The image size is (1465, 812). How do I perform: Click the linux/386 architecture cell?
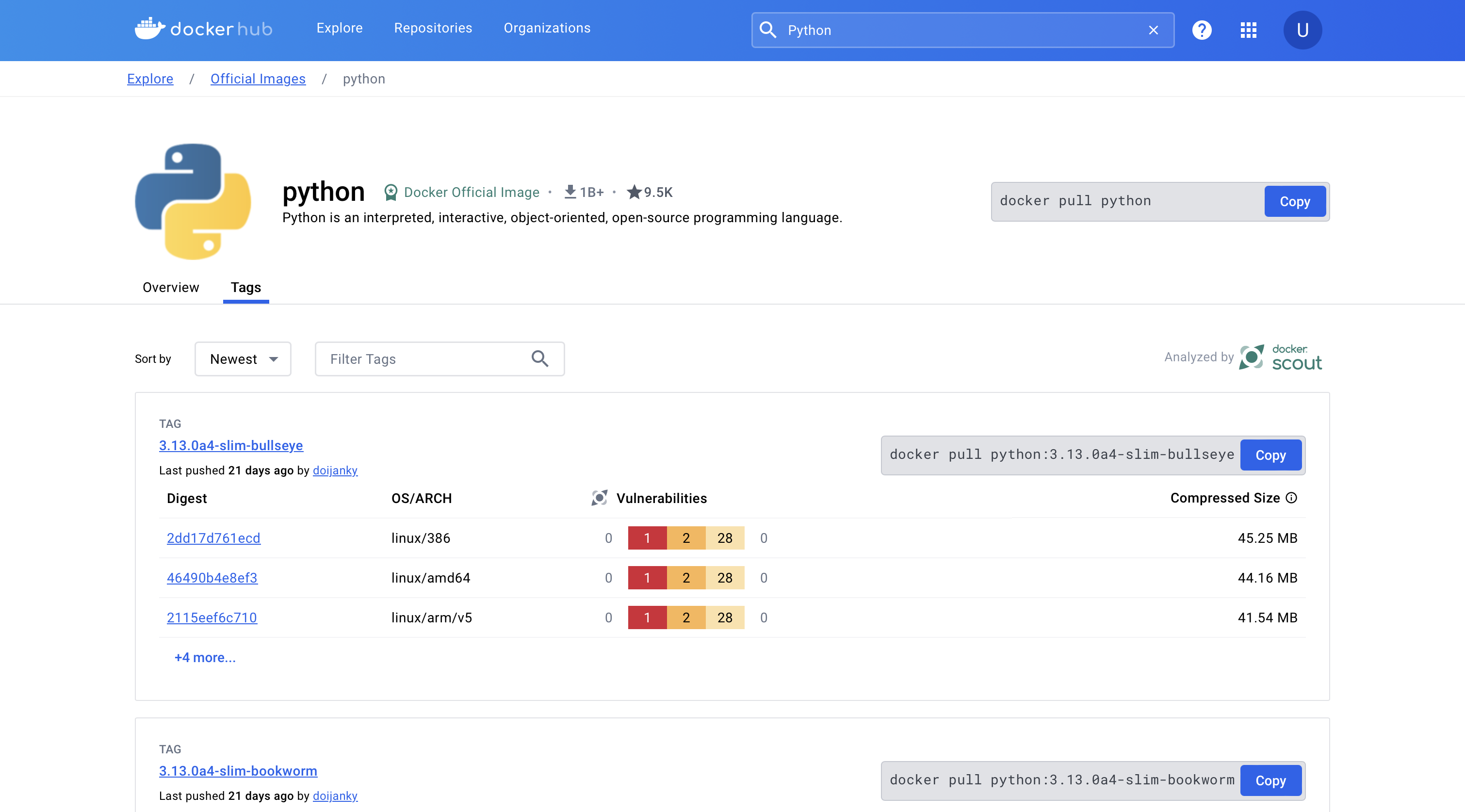click(x=421, y=538)
